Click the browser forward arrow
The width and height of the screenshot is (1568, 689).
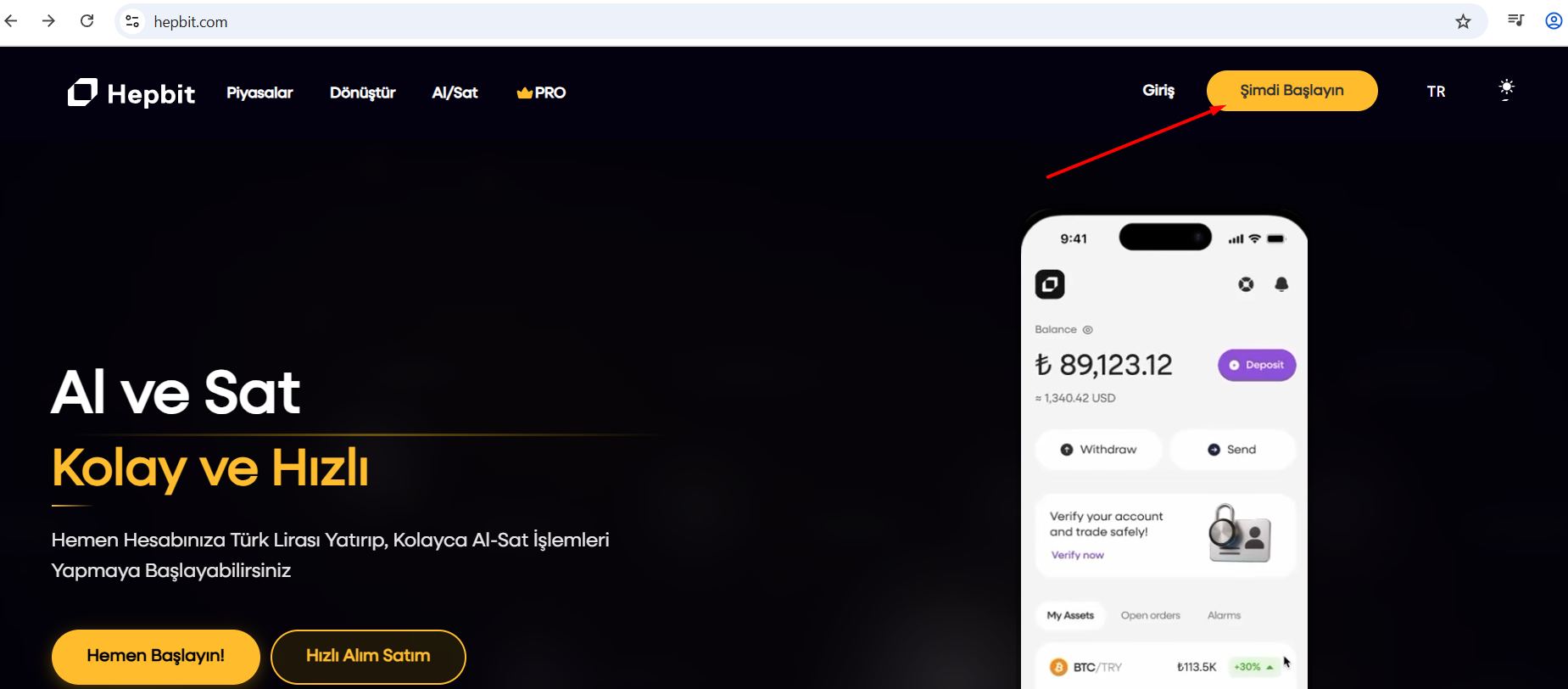point(48,21)
